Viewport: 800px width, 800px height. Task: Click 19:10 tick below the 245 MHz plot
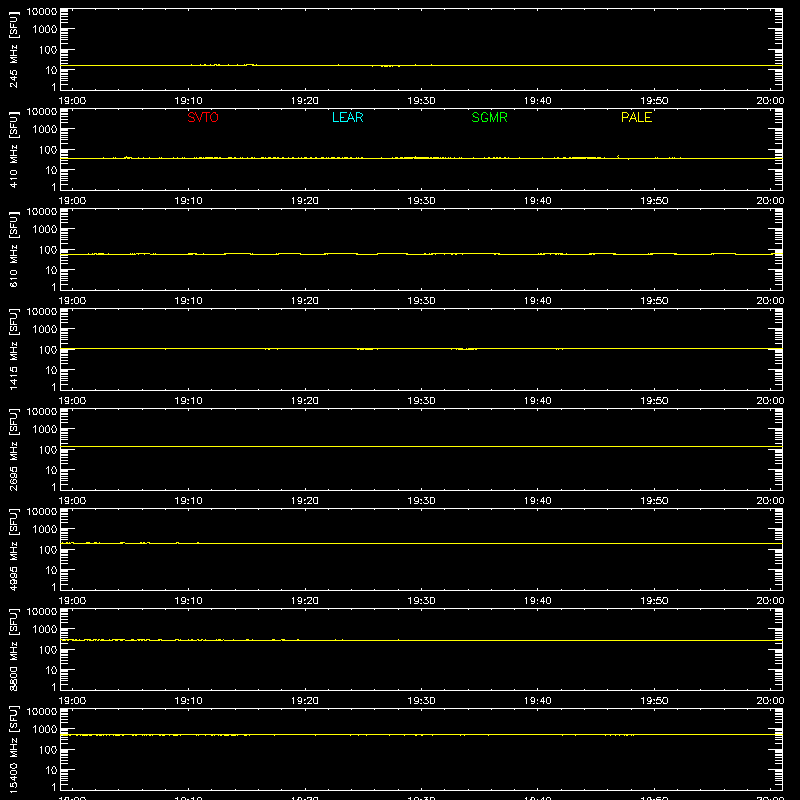188,101
